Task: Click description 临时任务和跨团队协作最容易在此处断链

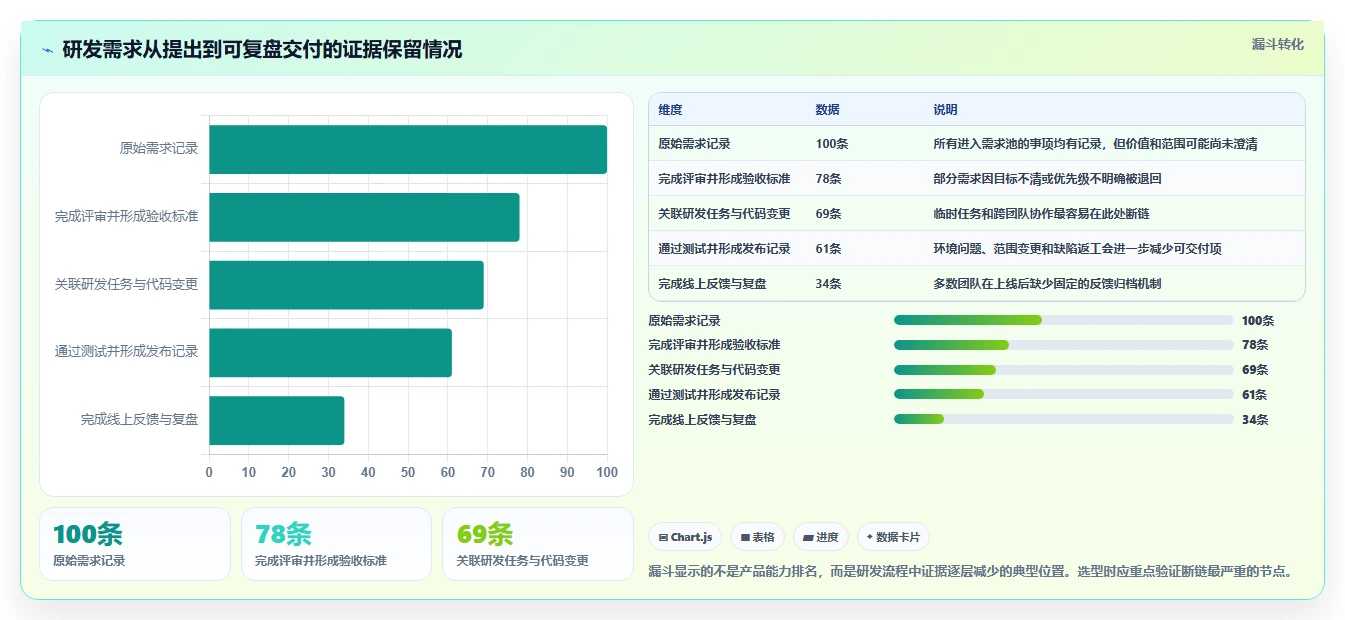Action: (x=1041, y=214)
